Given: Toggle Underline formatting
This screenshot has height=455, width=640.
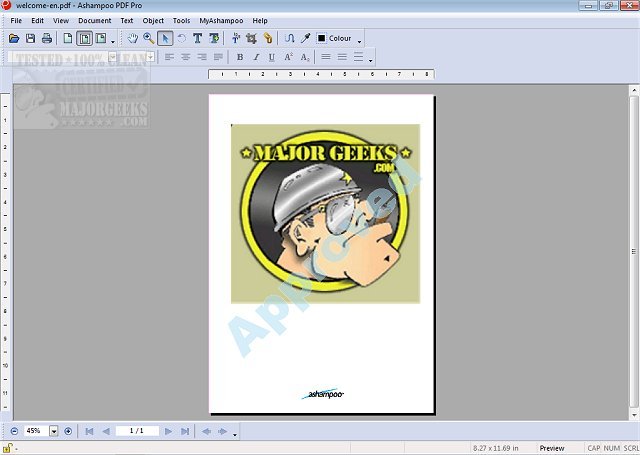Looking at the screenshot, I should [272, 57].
